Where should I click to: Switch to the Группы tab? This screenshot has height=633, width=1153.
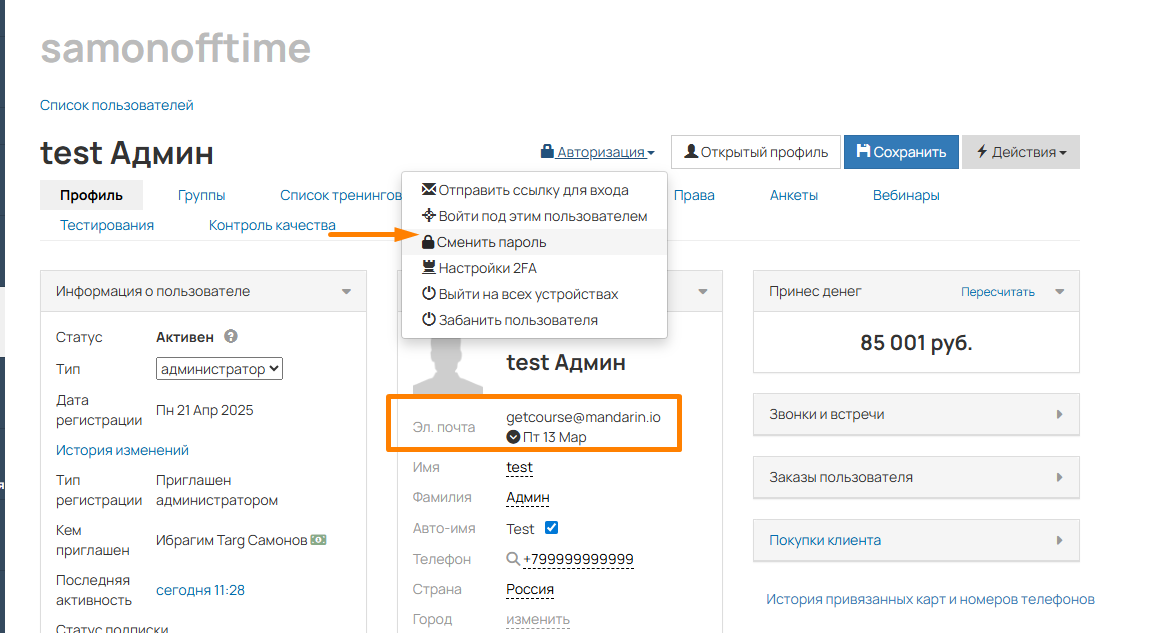(x=201, y=196)
